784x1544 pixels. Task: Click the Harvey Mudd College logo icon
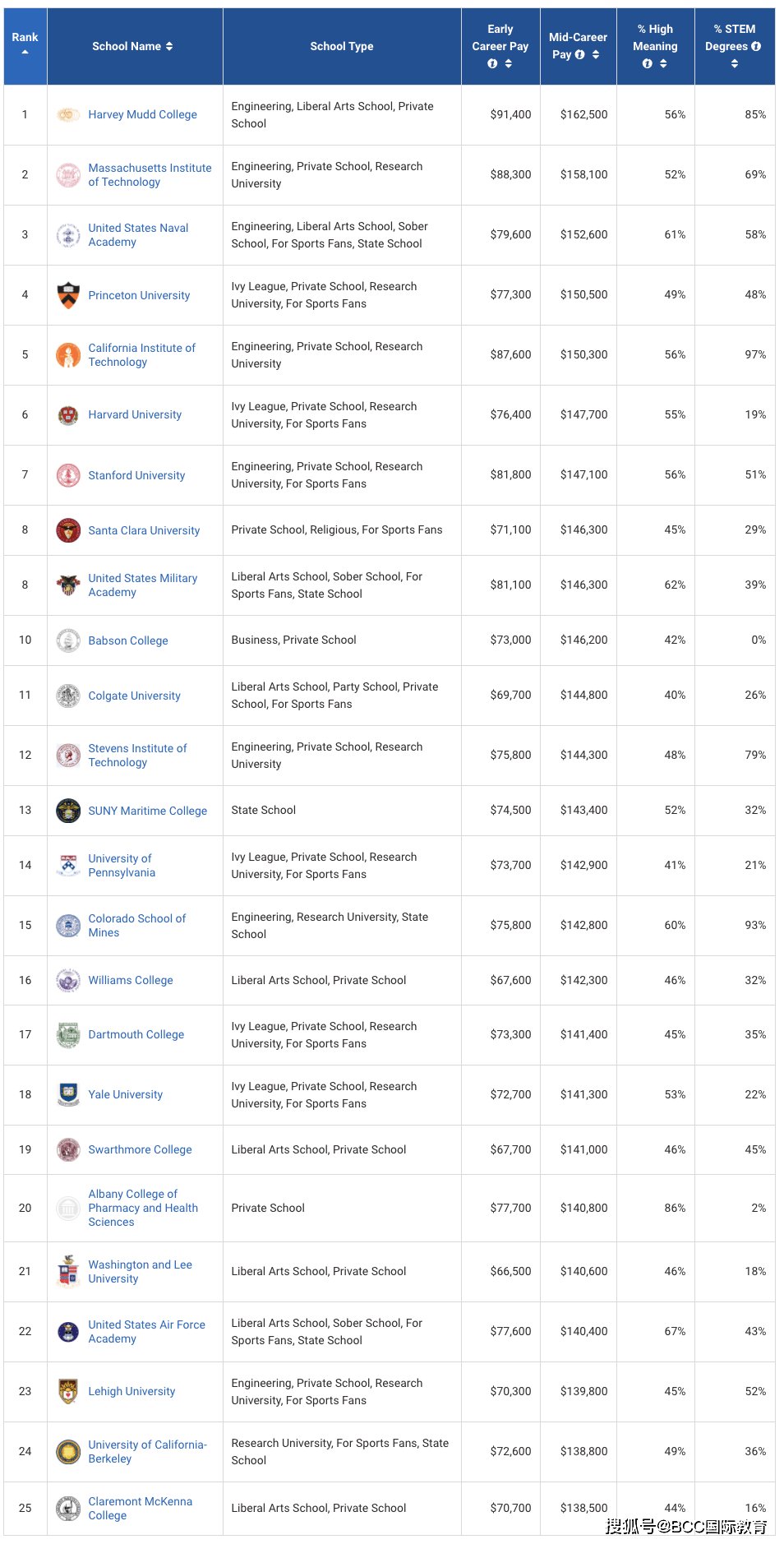[68, 115]
